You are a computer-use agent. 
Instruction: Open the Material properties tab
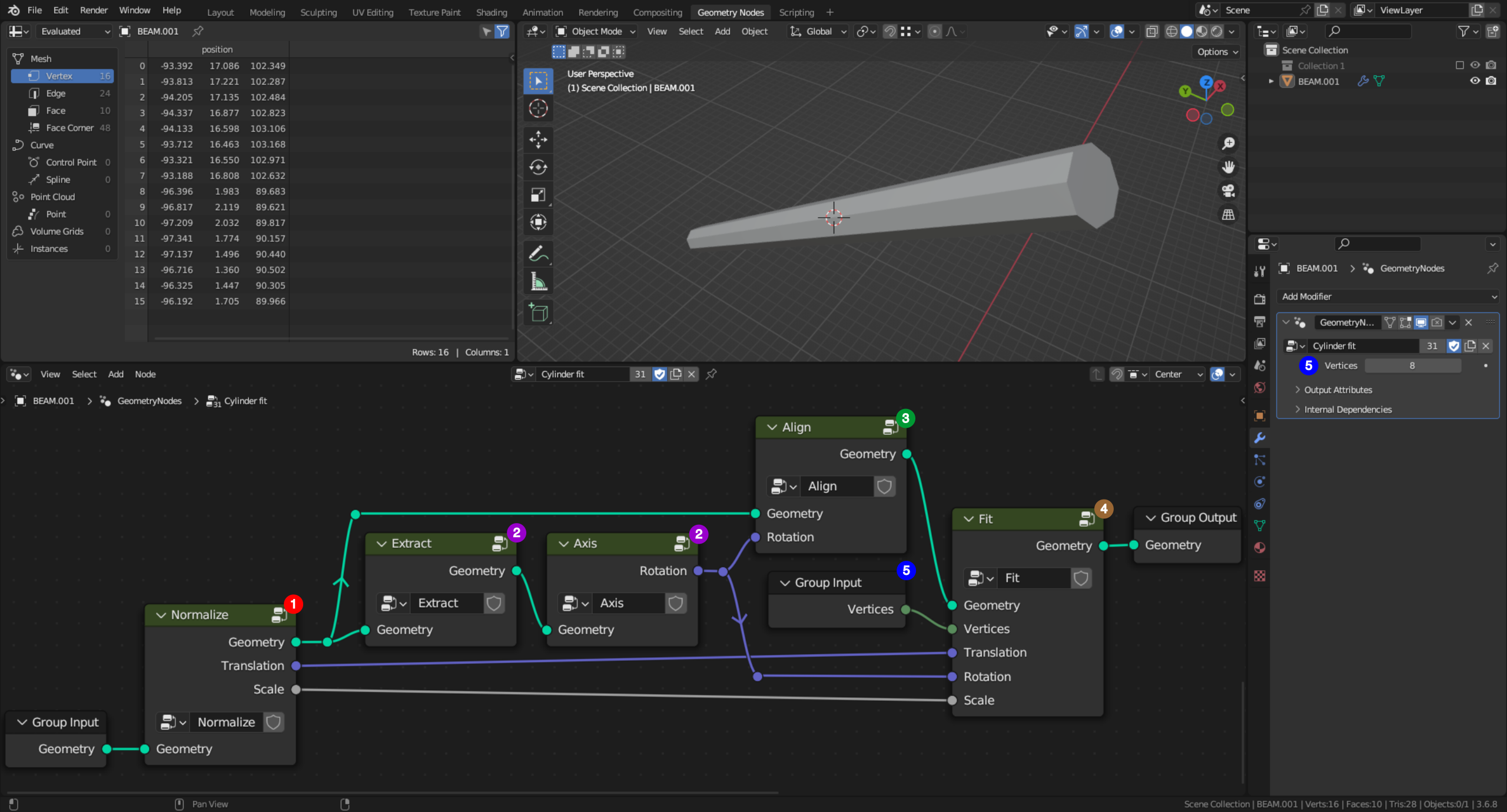pos(1260,548)
